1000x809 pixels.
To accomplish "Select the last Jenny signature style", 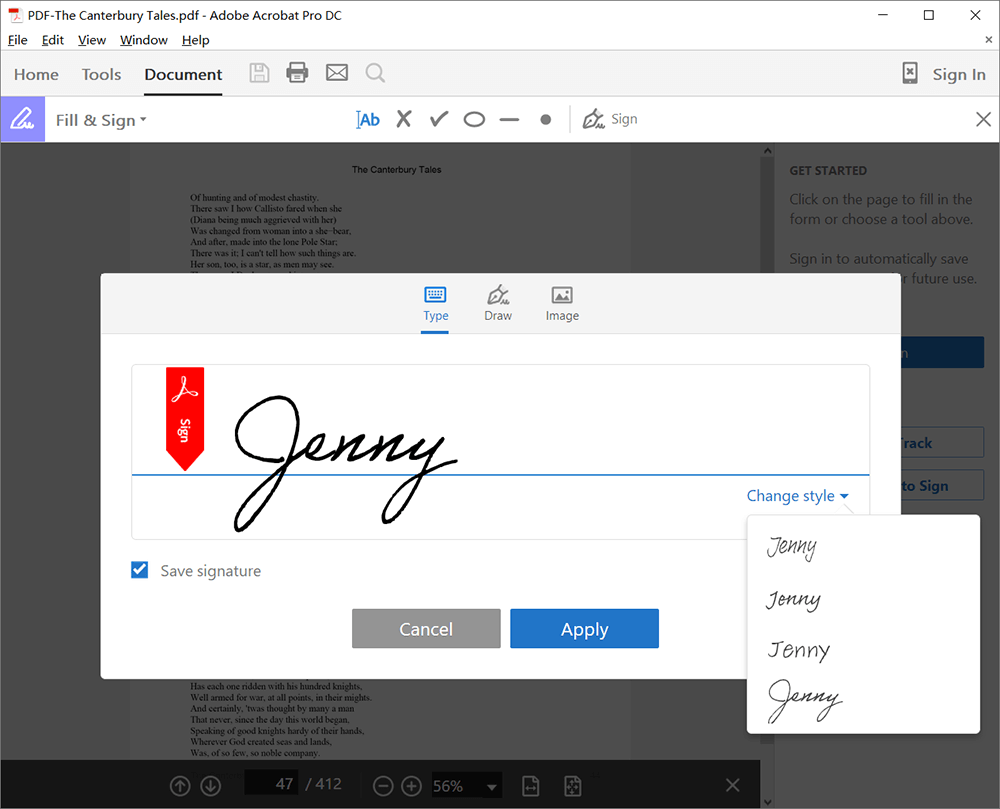I will [804, 702].
